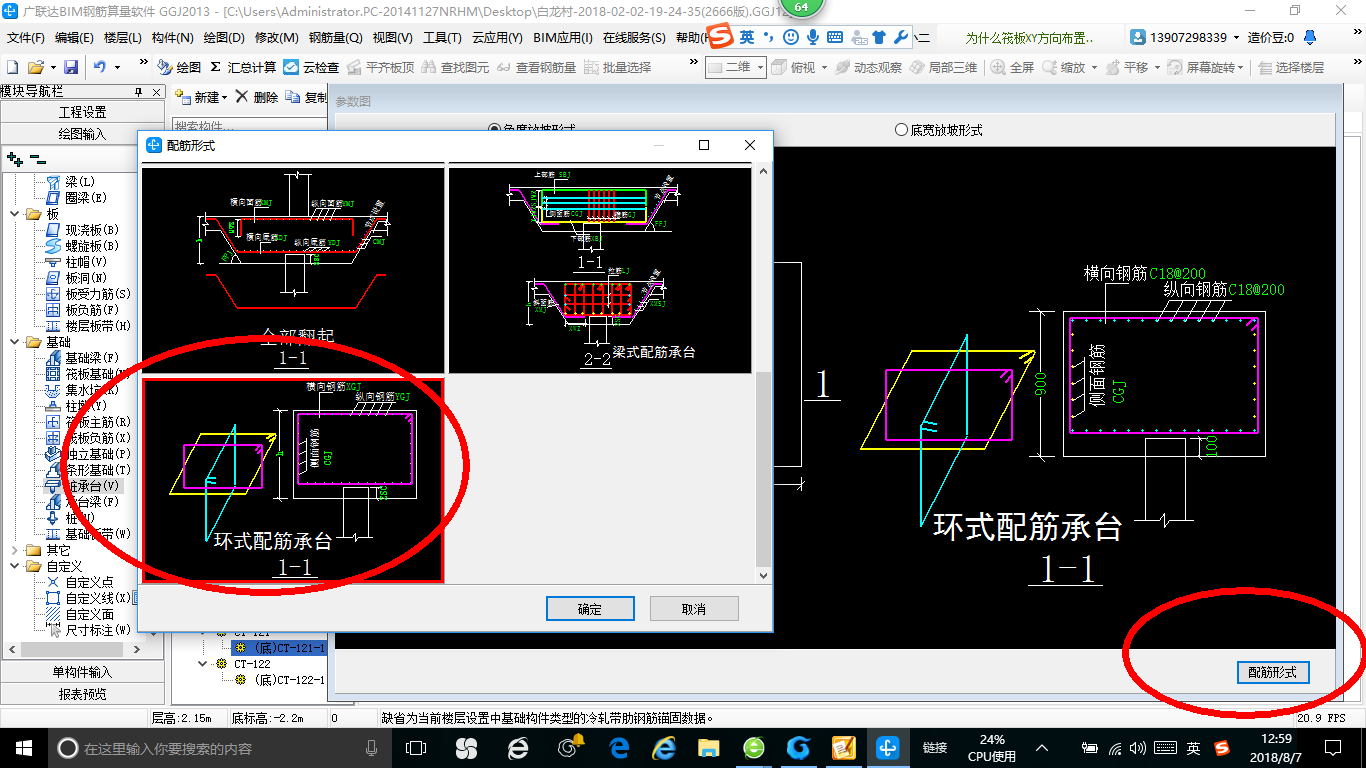Click 选择楼层 floor selection tool
The width and height of the screenshot is (1366, 768).
1291,67
